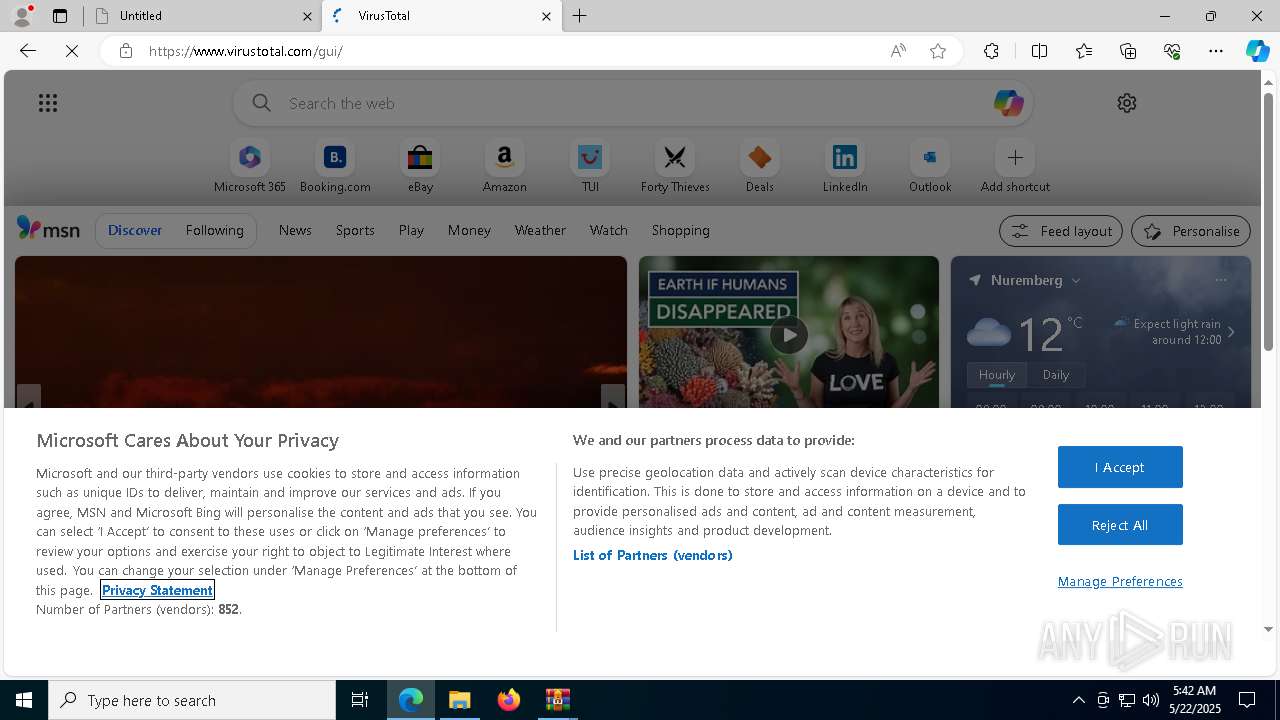Open a new browser tab

(x=580, y=16)
